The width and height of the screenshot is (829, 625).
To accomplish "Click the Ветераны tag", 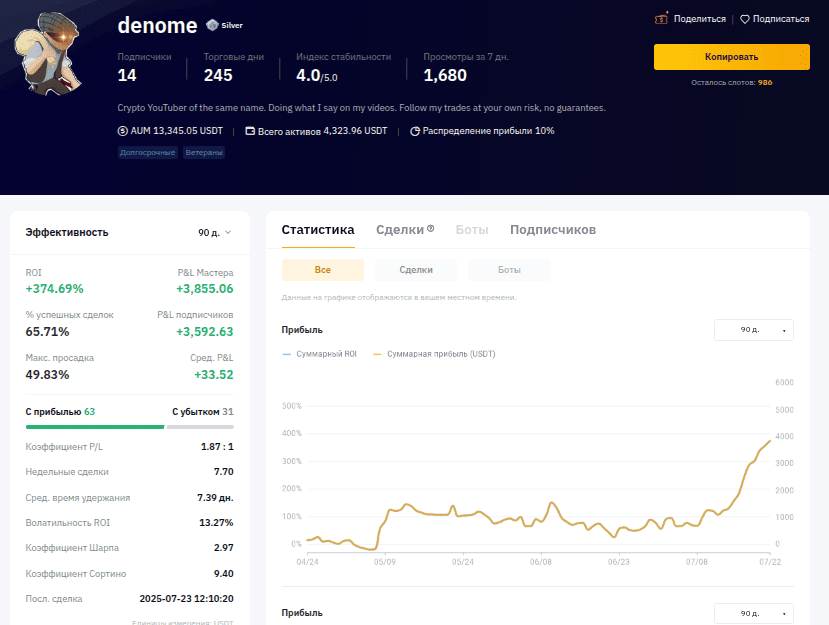I will point(204,152).
